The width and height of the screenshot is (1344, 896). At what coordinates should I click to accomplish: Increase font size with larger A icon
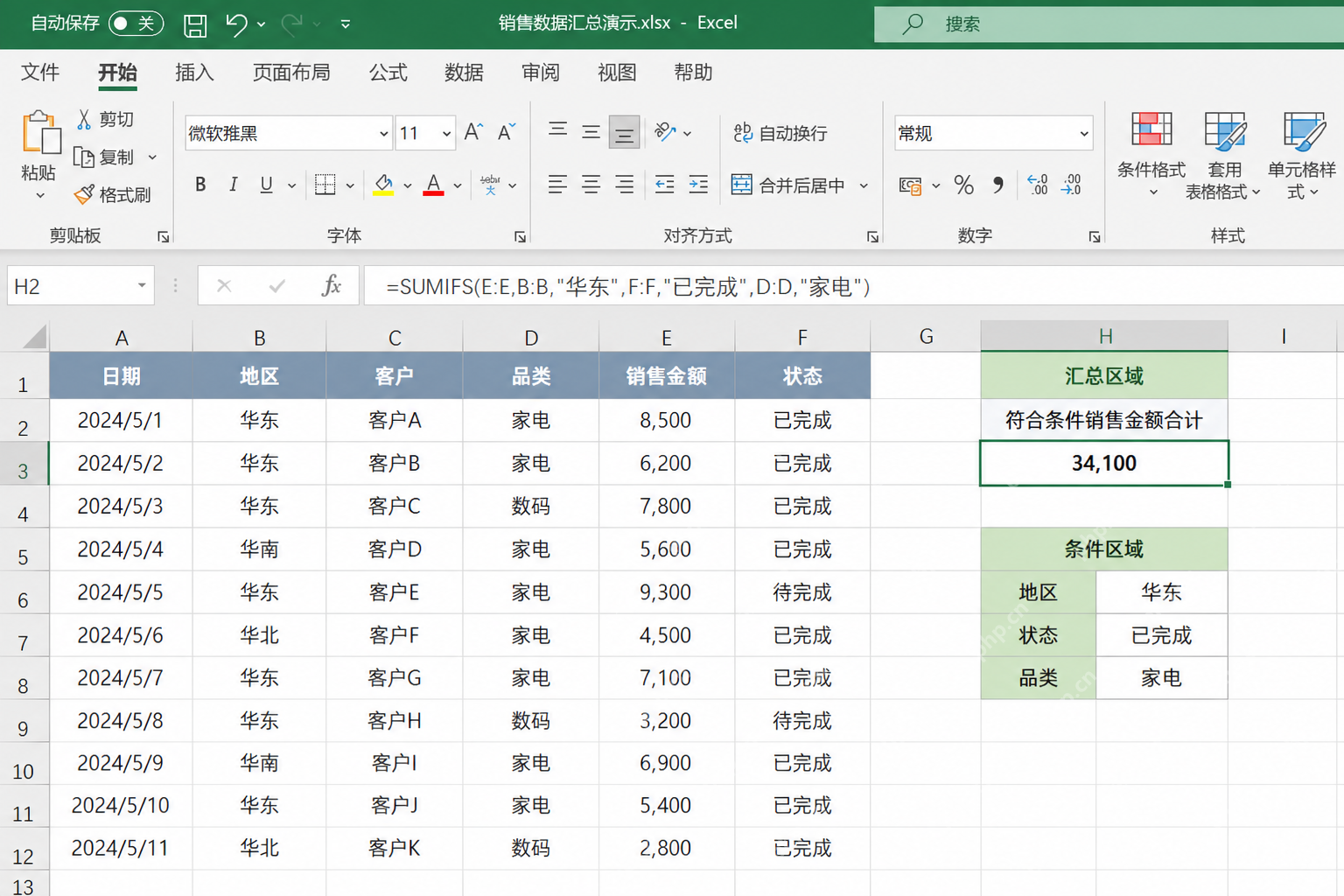(473, 132)
